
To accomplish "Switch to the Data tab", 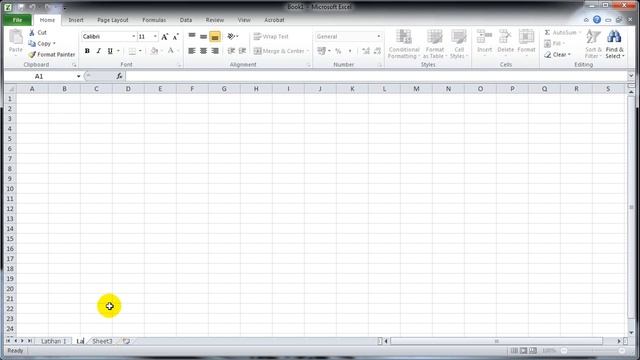I will (186, 20).
